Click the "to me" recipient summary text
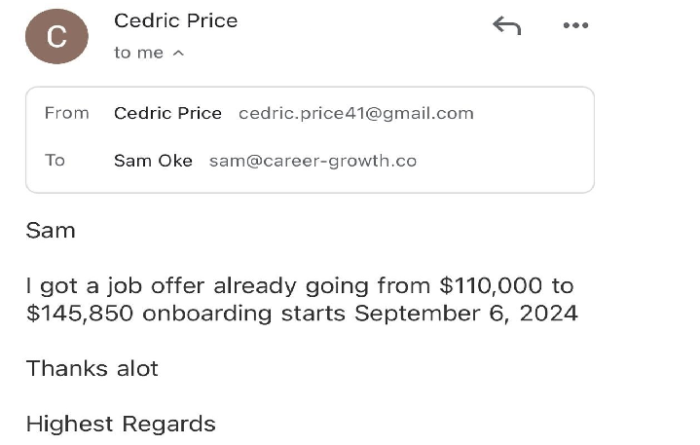The height and width of the screenshot is (445, 700). pos(138,53)
